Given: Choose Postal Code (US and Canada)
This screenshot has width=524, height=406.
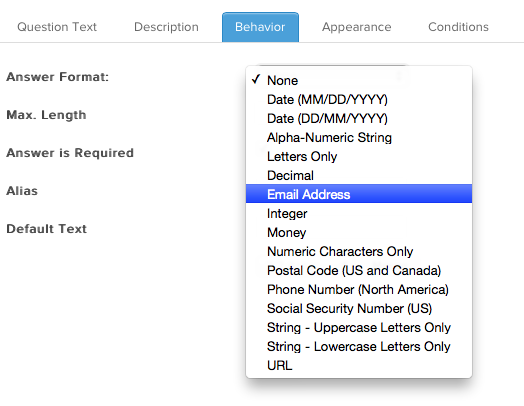Looking at the screenshot, I should 359,270.
